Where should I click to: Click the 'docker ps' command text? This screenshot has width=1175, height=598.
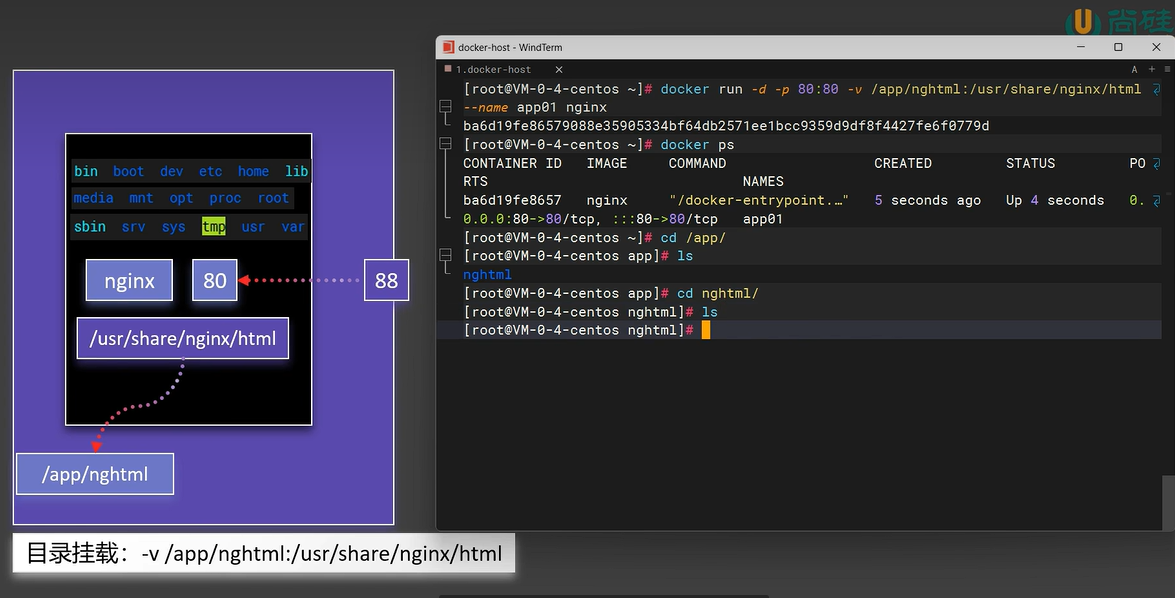(x=697, y=145)
